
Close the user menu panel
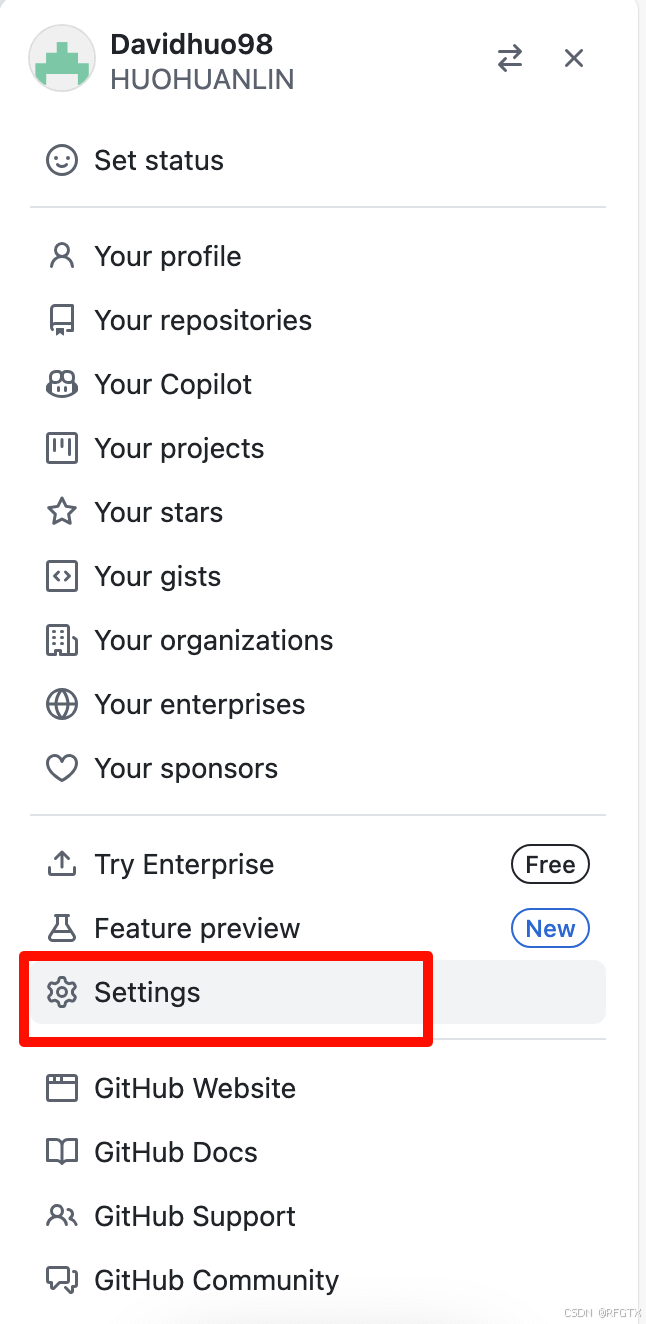tap(574, 59)
